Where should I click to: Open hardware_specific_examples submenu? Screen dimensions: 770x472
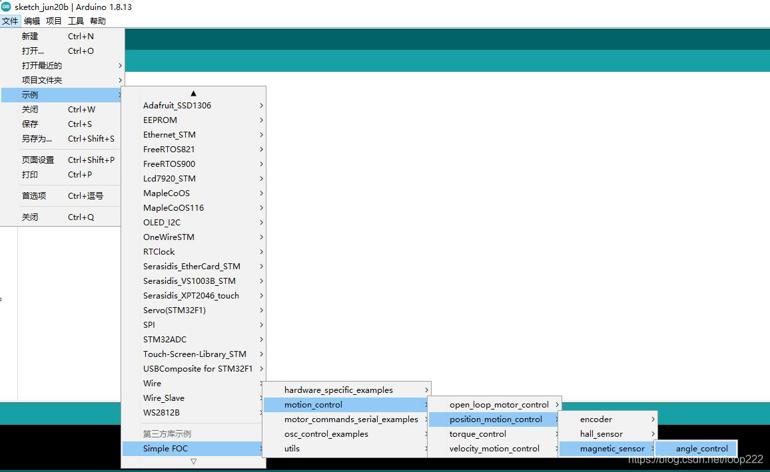[x=347, y=390]
